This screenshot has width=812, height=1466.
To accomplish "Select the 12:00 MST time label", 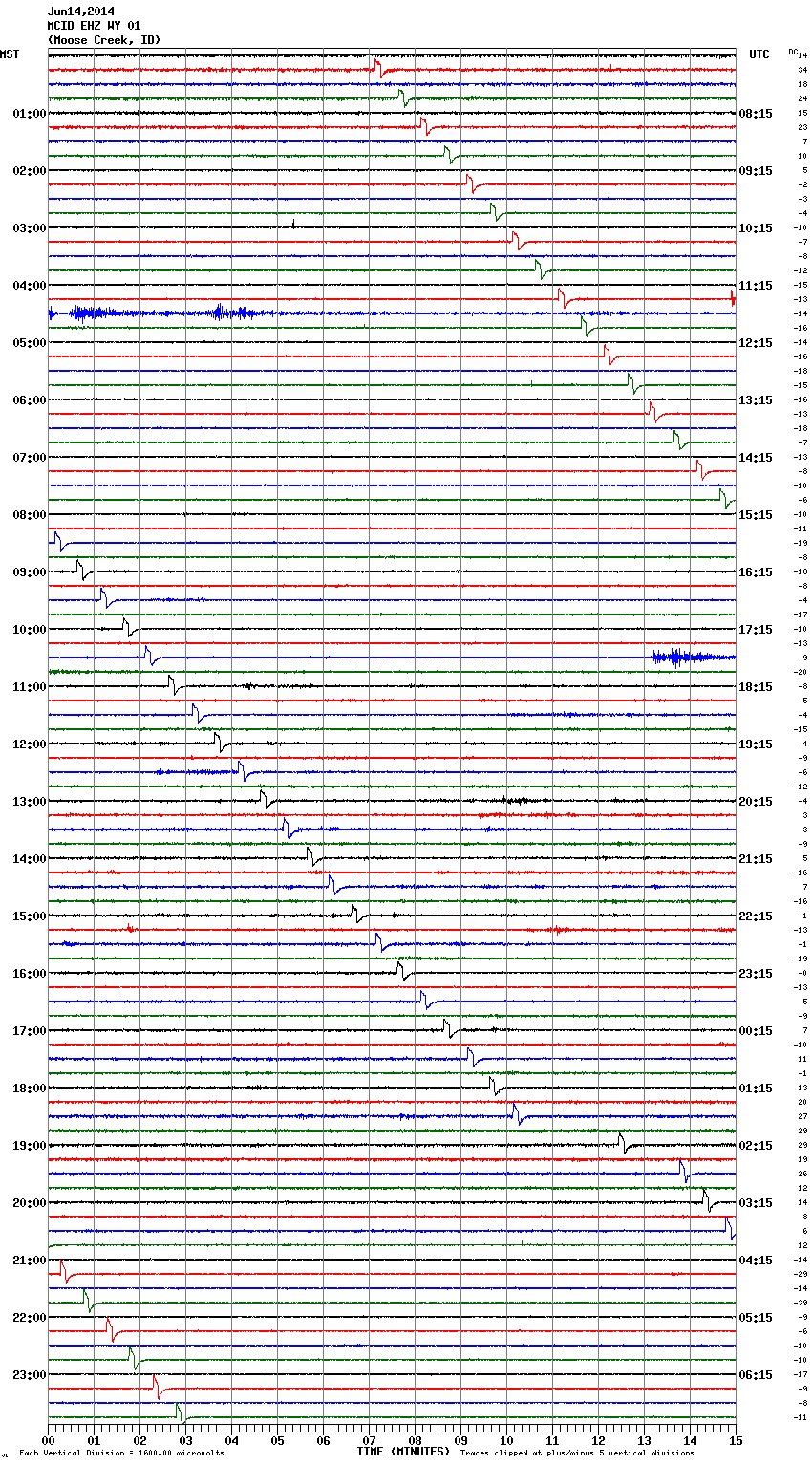I will pyautogui.click(x=30, y=744).
